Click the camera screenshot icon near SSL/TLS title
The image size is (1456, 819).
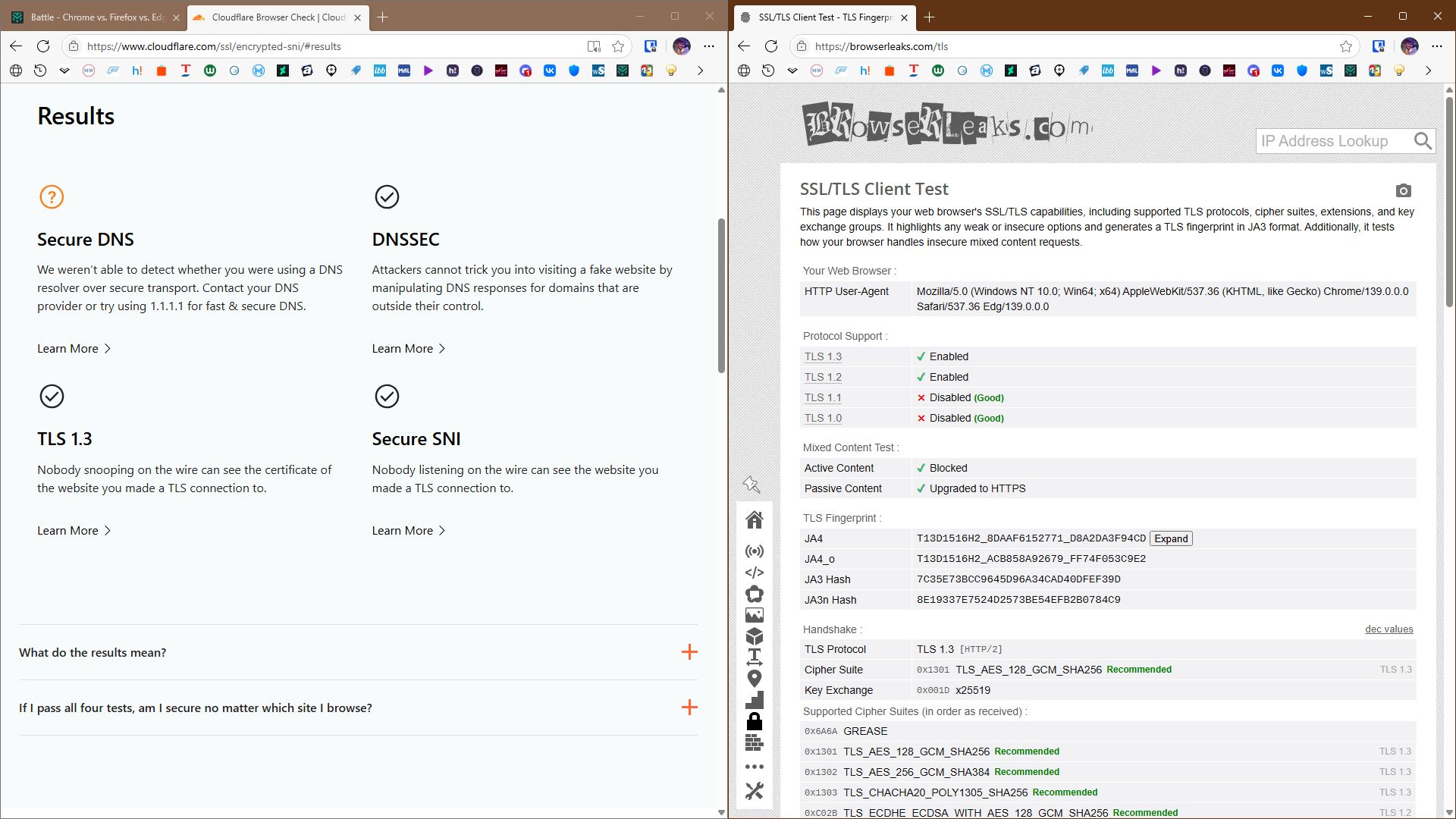tap(1403, 190)
